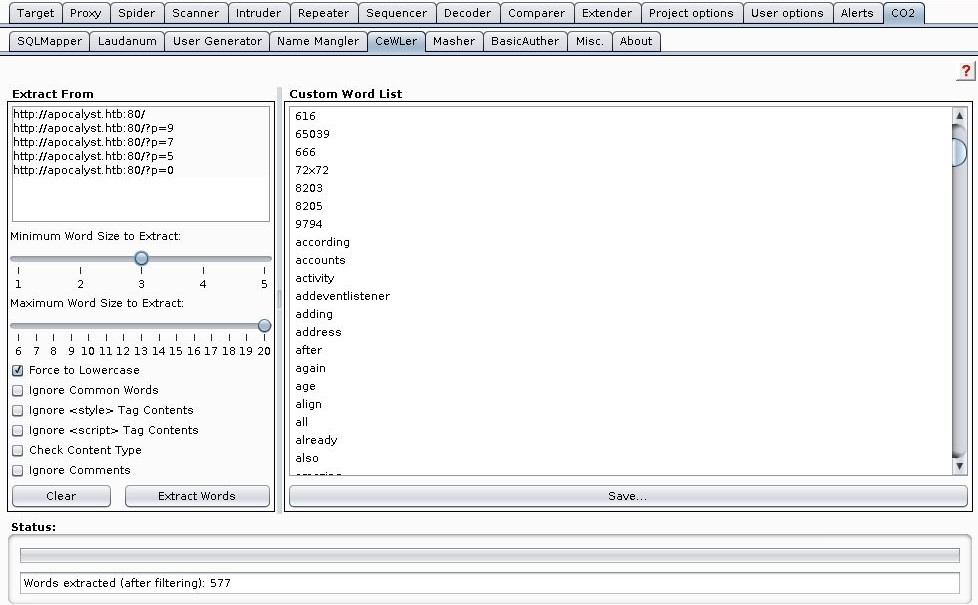This screenshot has height=605, width=978.
Task: Open the Decoder tab
Action: tap(467, 13)
